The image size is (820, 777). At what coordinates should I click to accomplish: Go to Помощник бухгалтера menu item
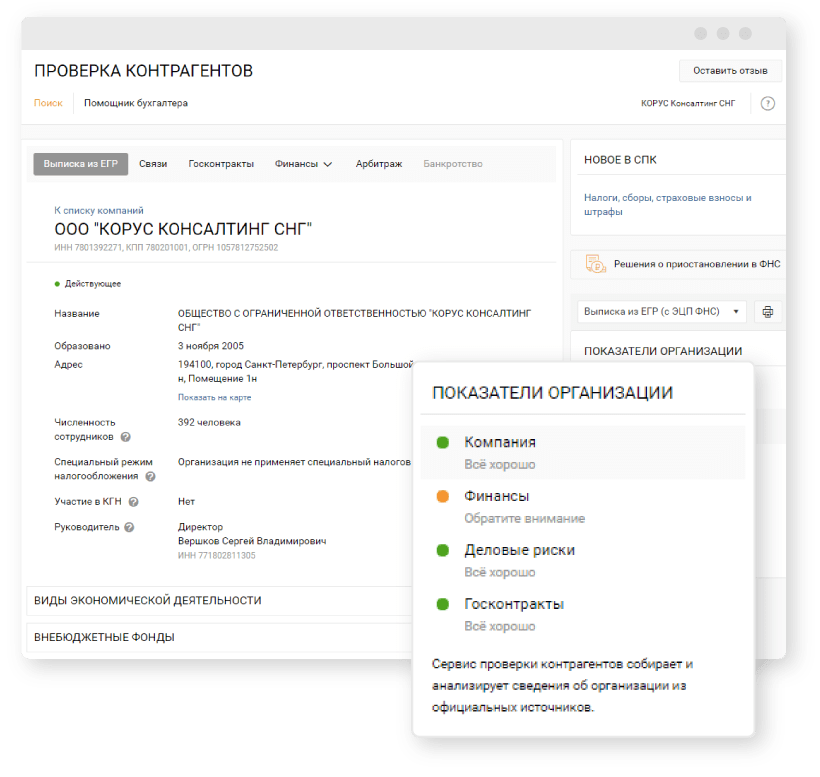click(x=135, y=103)
